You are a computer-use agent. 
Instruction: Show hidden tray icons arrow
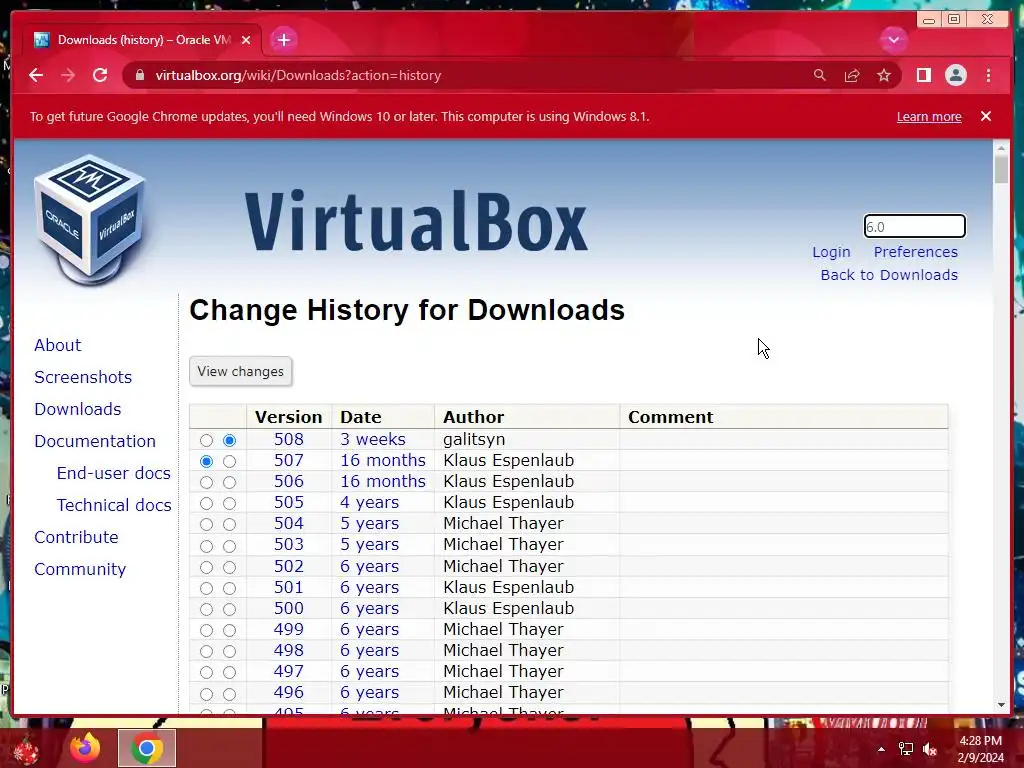(x=881, y=749)
